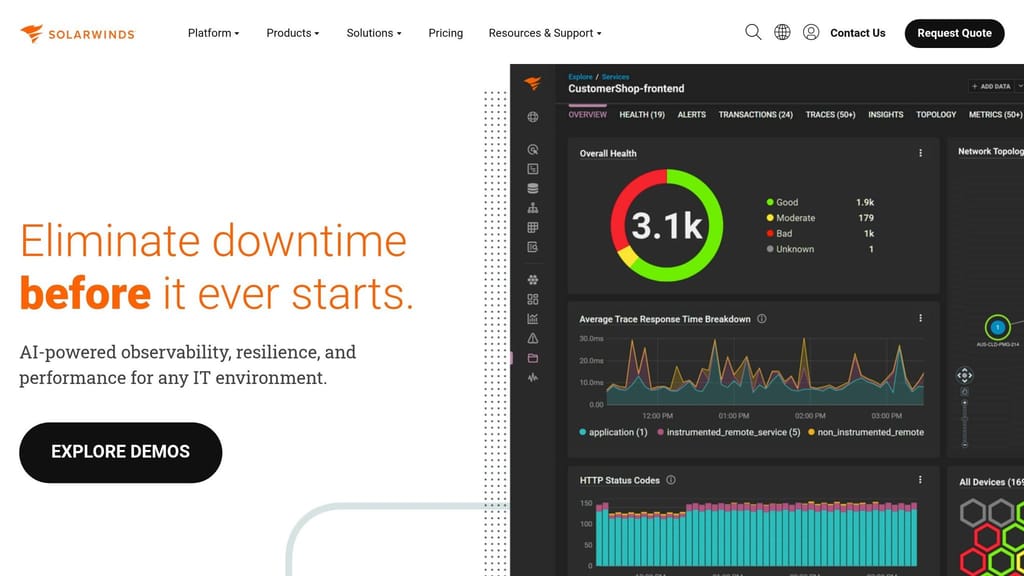The height and width of the screenshot is (576, 1024).
Task: Select the search-analyze icon in dashboard sidebar
Action: click(533, 150)
